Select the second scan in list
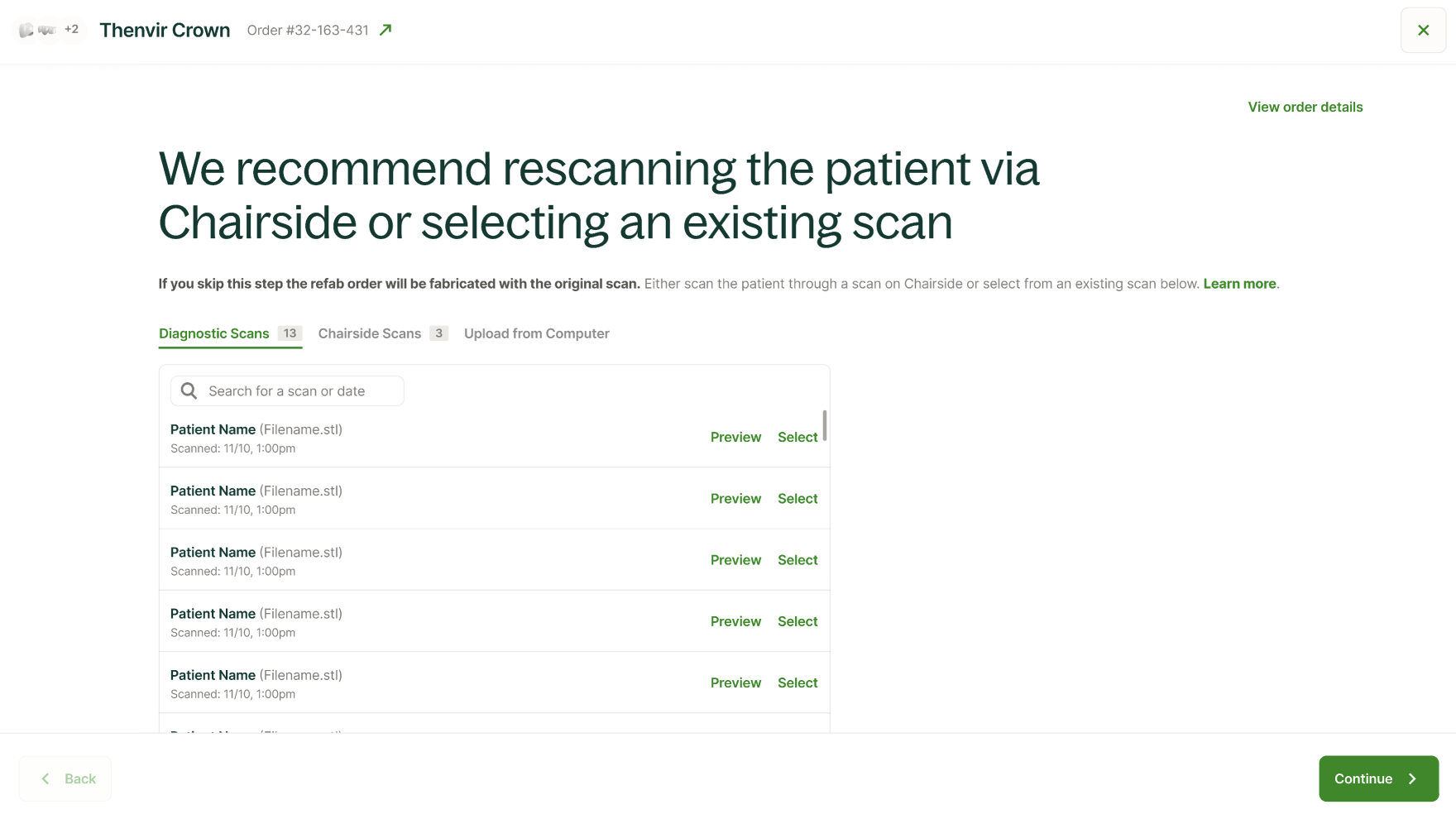The width and height of the screenshot is (1456, 819). pos(797,499)
